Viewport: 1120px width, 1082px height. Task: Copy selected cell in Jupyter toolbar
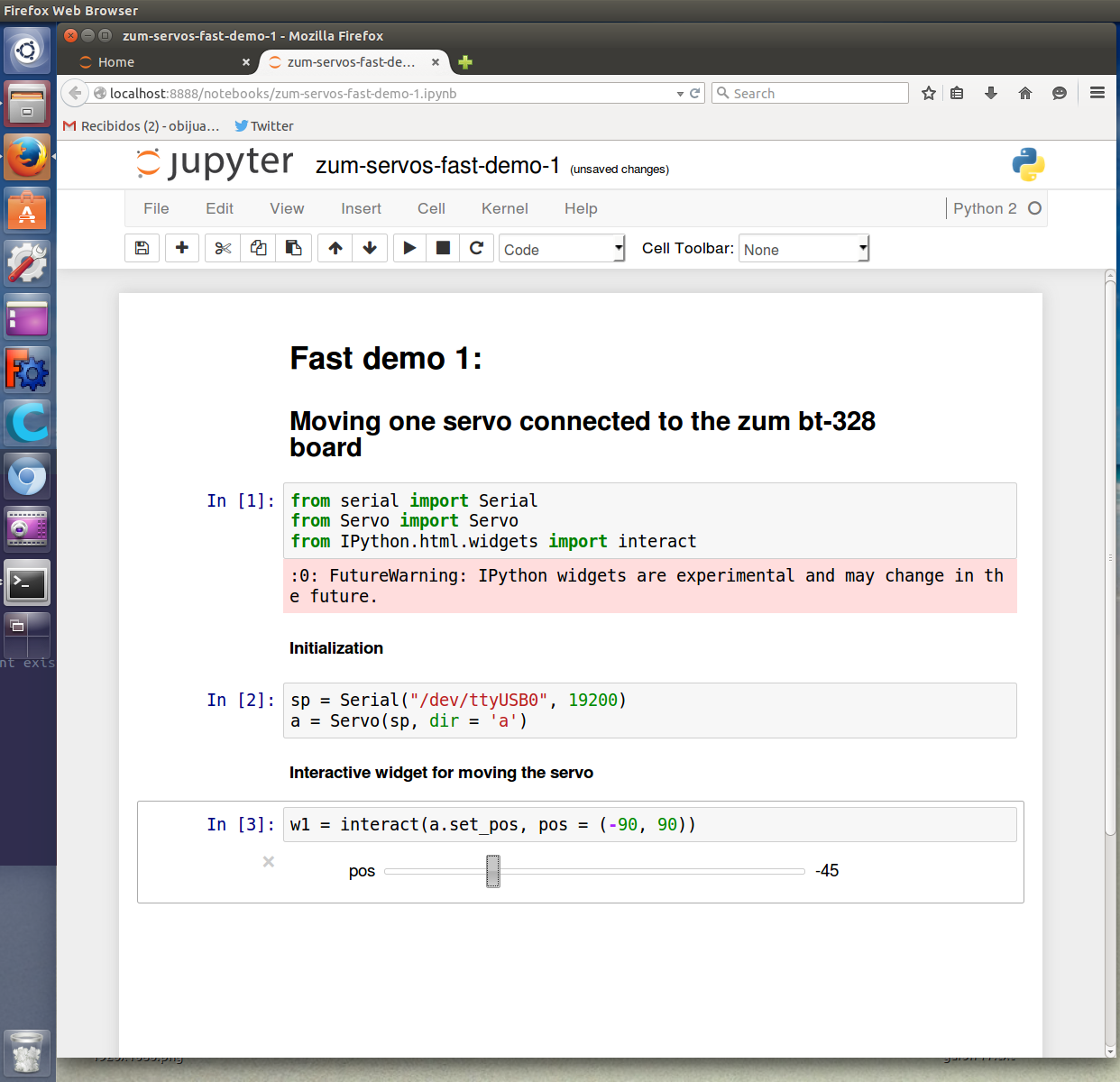point(258,248)
